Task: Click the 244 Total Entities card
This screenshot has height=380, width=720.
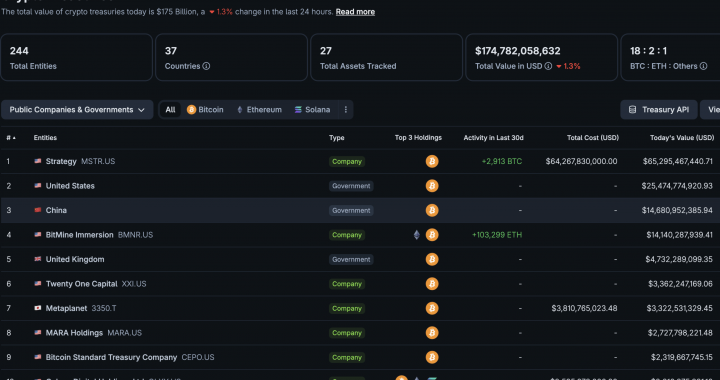Action: pos(76,57)
